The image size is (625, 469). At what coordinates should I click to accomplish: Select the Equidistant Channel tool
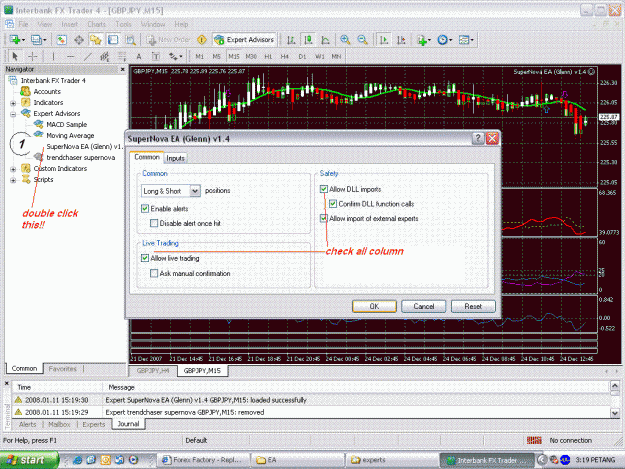[104, 56]
